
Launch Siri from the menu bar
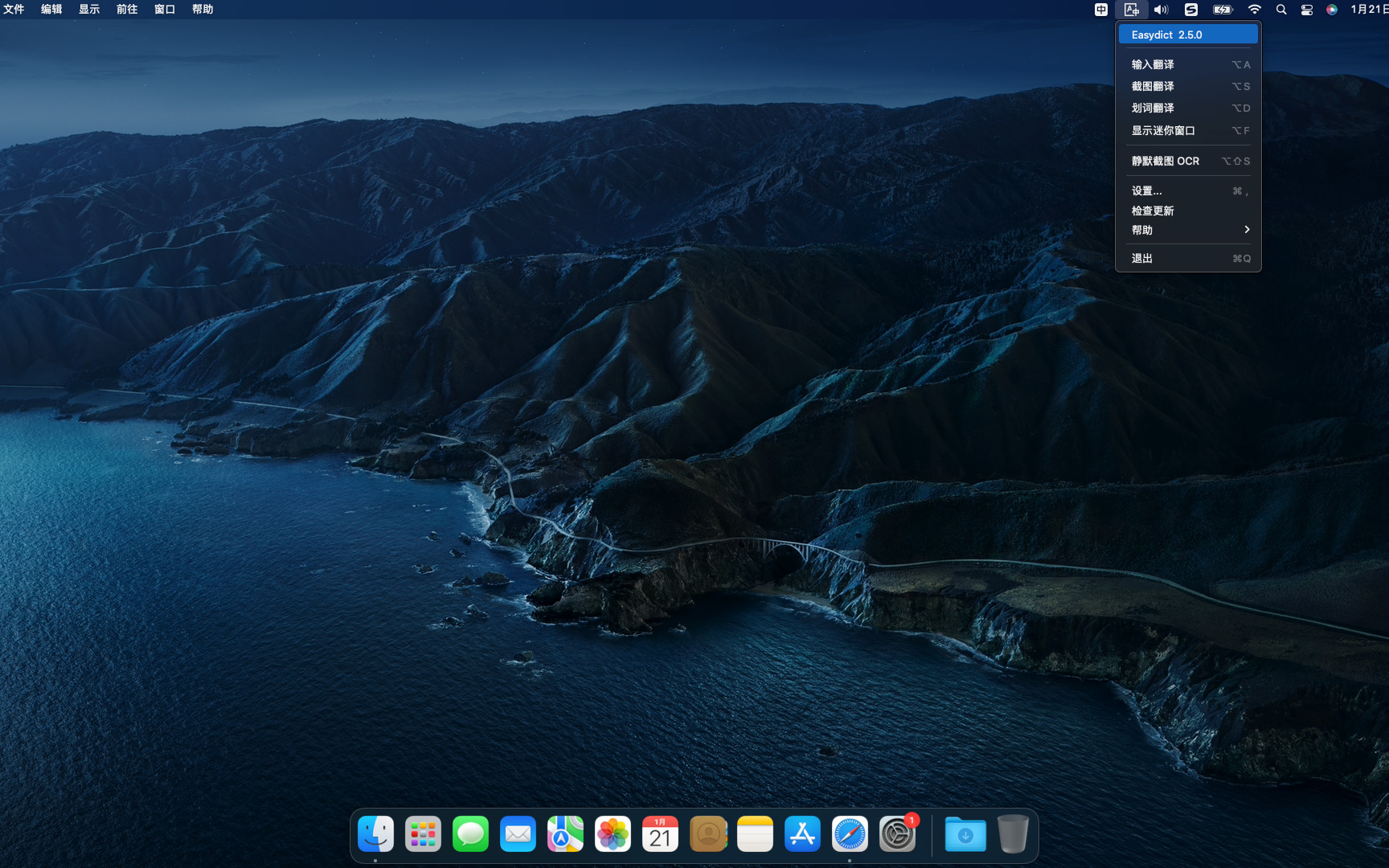click(1332, 10)
